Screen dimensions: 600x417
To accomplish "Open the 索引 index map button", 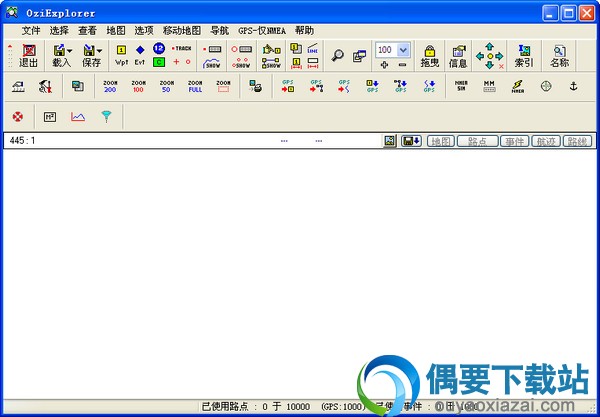I will click(524, 56).
